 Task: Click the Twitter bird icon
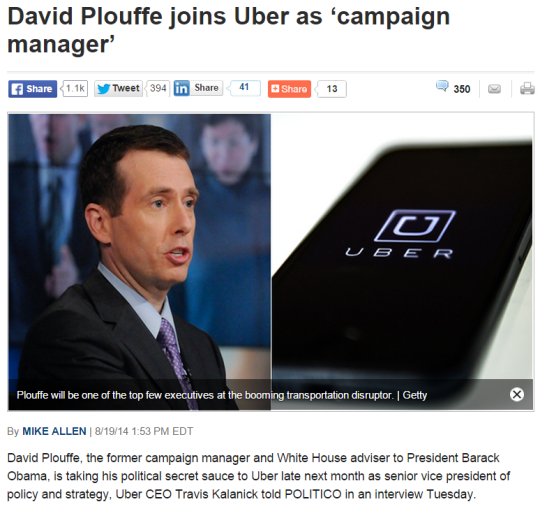(x=103, y=89)
